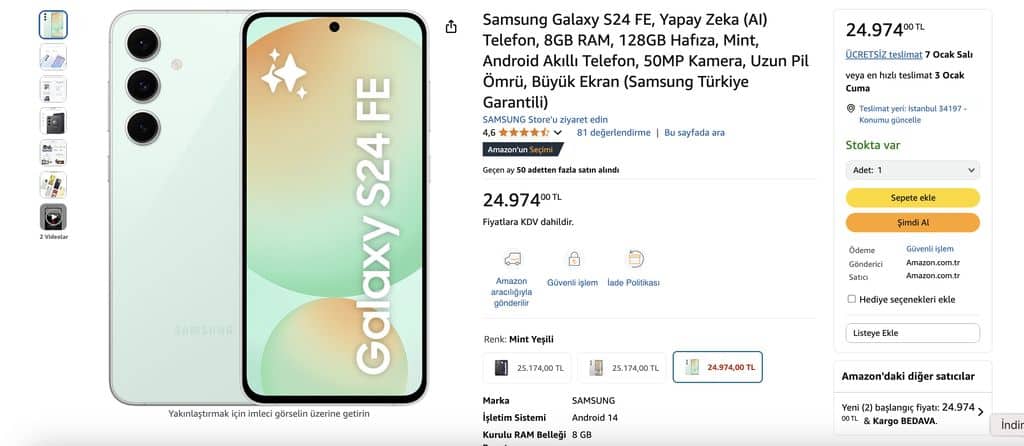1024x446 pixels.
Task: Click the Sepete ekle button
Action: pos(912,198)
